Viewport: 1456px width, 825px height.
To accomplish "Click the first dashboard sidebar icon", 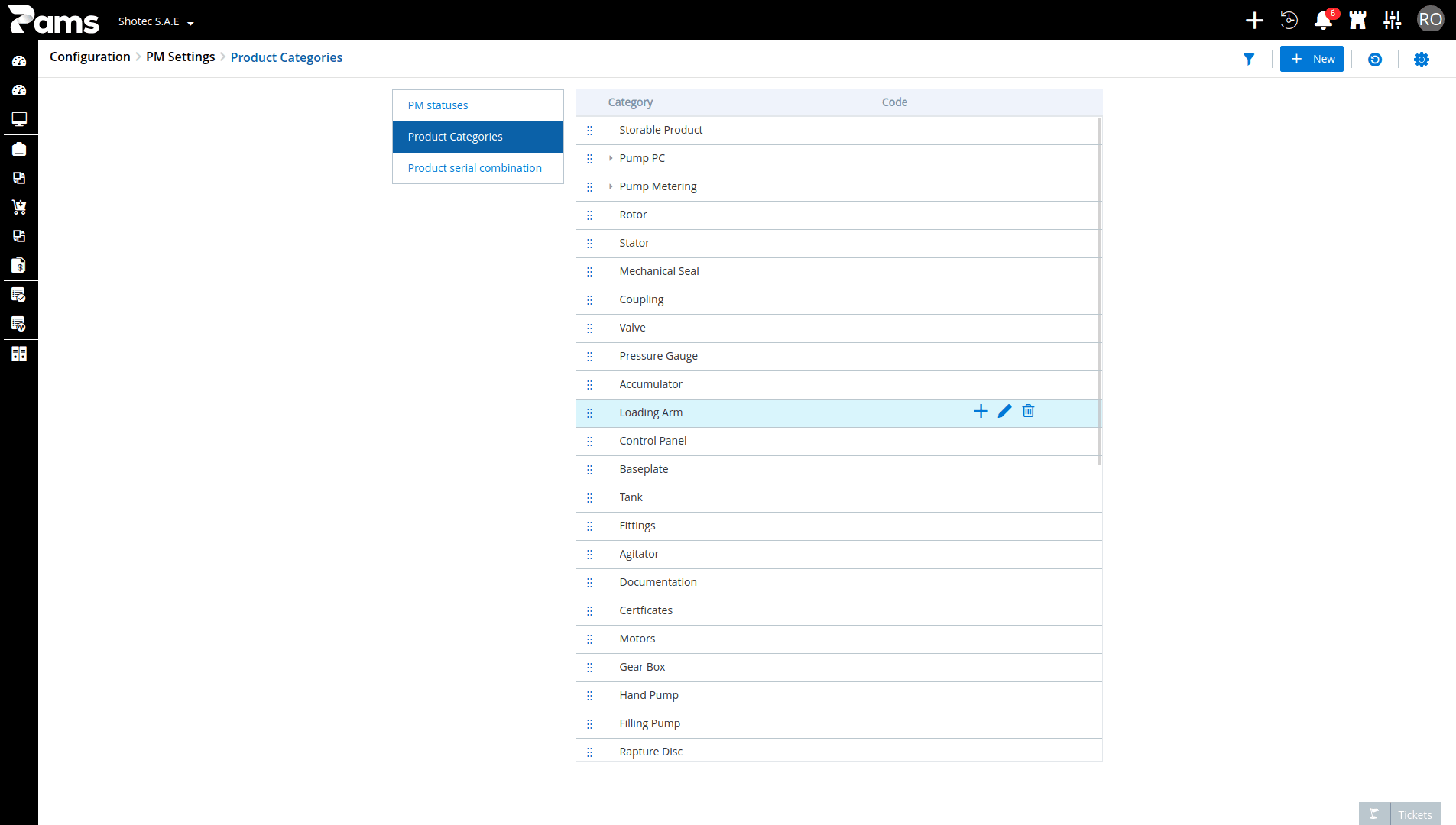I will pos(19,61).
